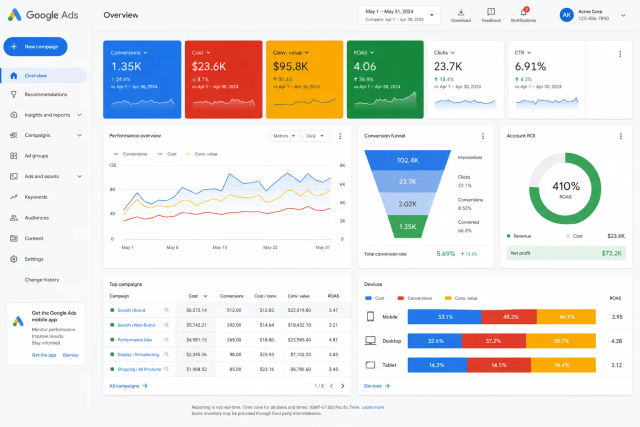Screen dimensions: 640x427
Task: Click the Feedback icon in header
Action: [491, 12]
